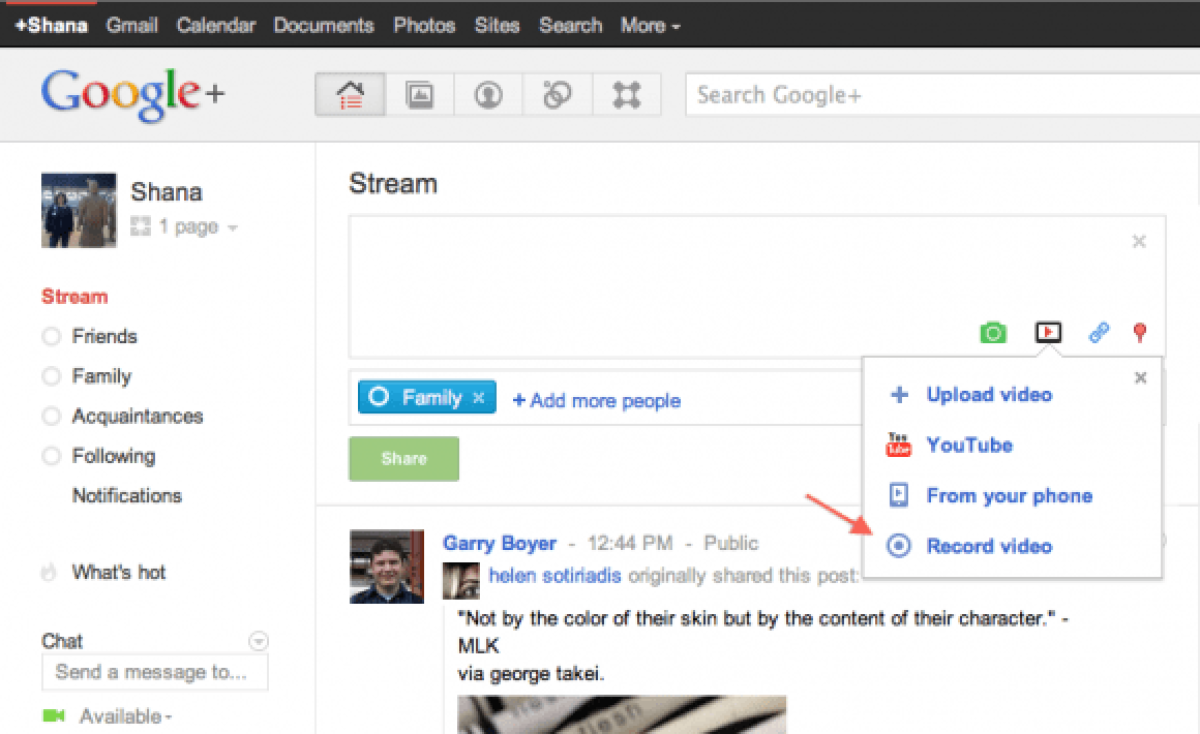Open the Games icon in navigation bar

pos(626,96)
